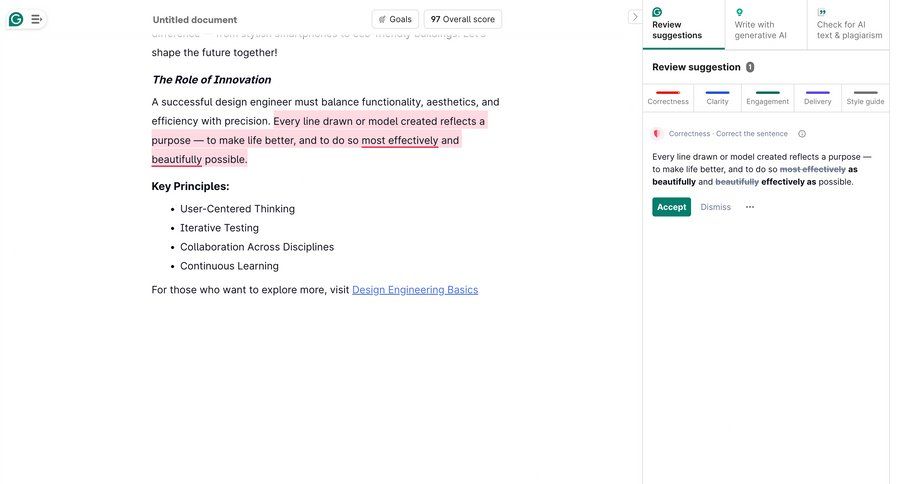Open the 97 Overall score report
This screenshot has height=484, width=900.
(x=463, y=19)
